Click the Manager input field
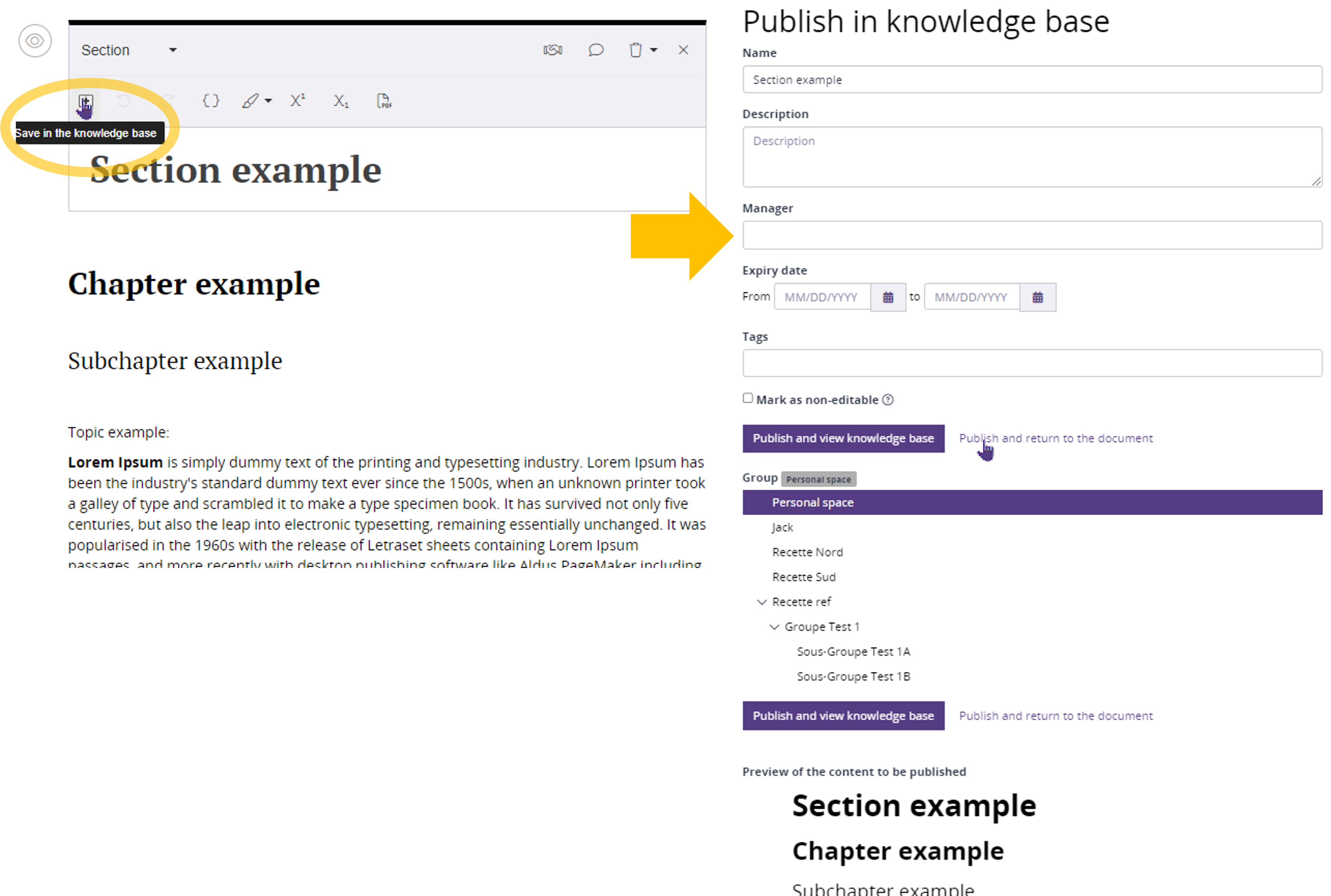Image resolution: width=1331 pixels, height=896 pixels. pos(1032,235)
